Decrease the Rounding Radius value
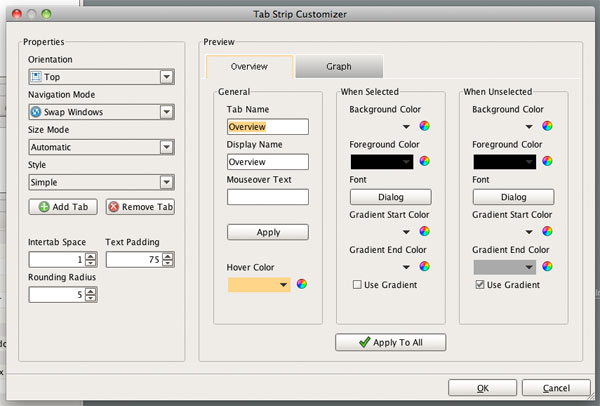The height and width of the screenshot is (406, 600). click(91, 298)
